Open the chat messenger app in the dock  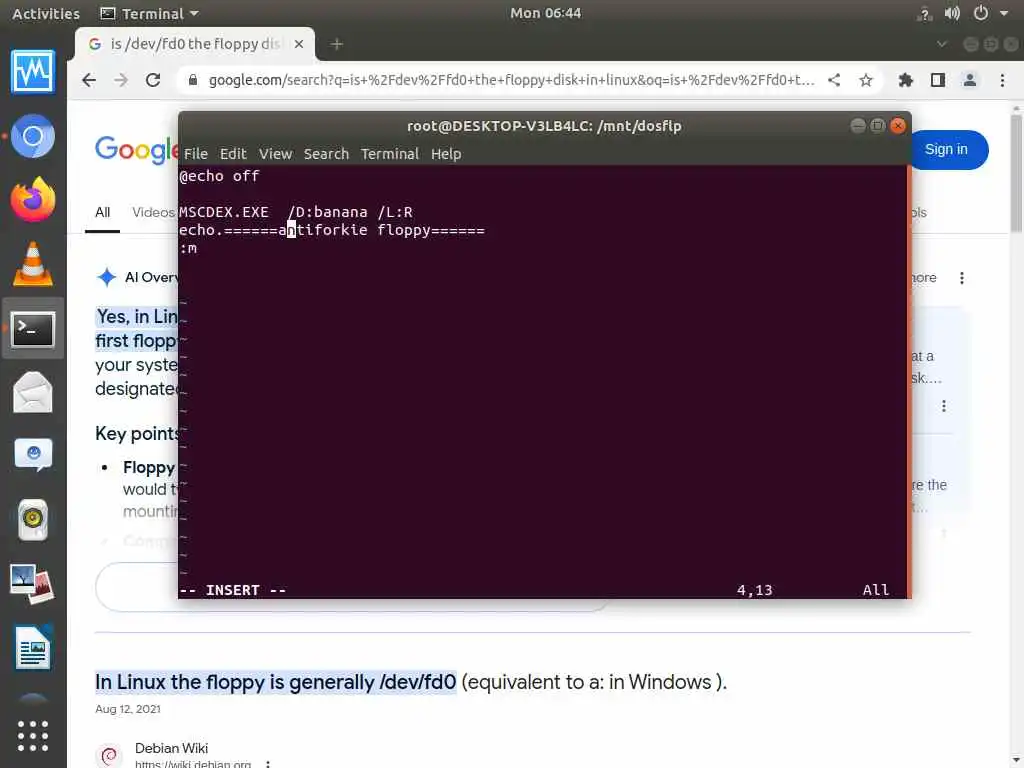[x=33, y=455]
